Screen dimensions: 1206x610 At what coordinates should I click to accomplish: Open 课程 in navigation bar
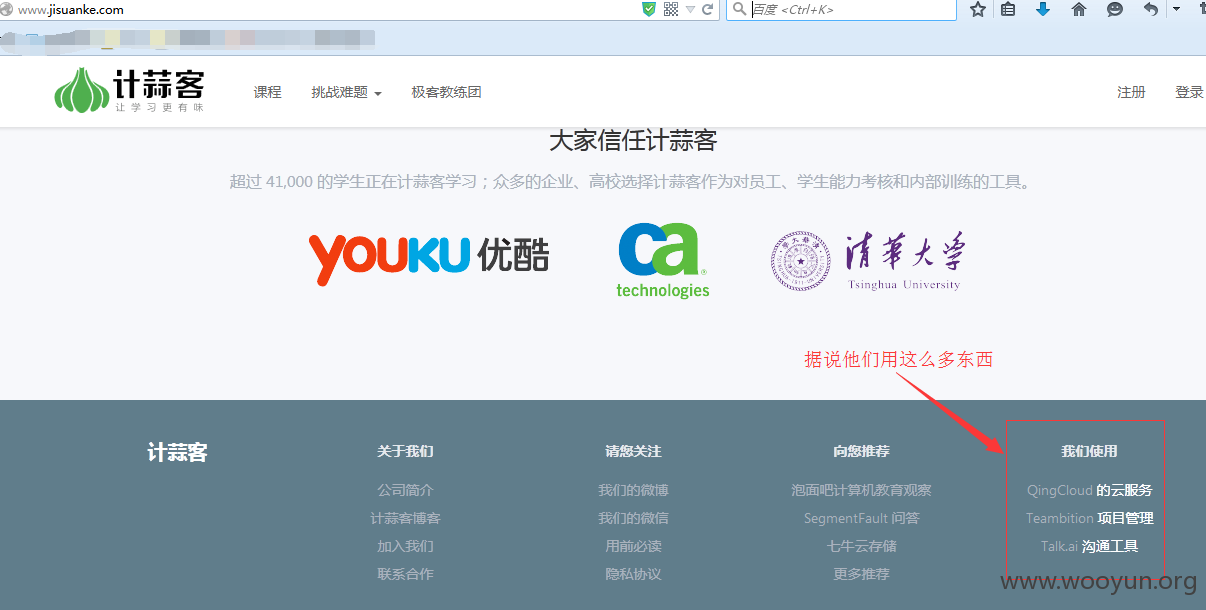click(x=268, y=92)
